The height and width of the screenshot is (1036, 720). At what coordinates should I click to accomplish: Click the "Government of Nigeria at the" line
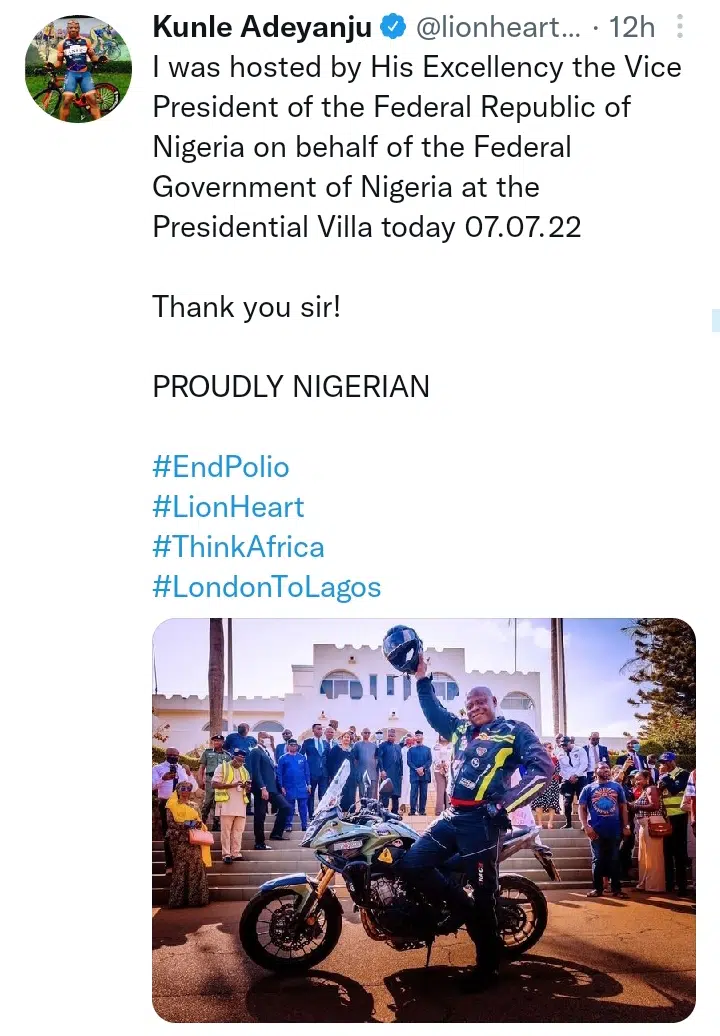coord(346,187)
